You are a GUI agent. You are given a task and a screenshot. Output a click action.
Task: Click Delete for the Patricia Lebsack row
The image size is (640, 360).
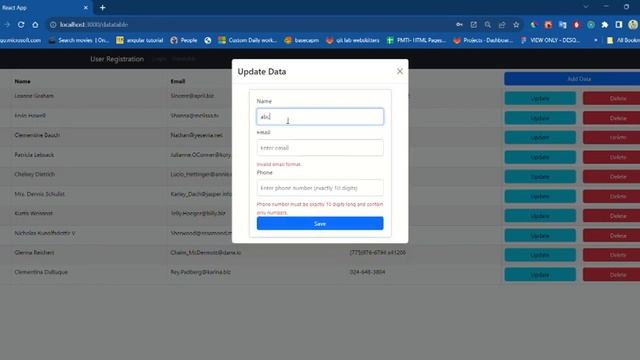[x=611, y=157]
